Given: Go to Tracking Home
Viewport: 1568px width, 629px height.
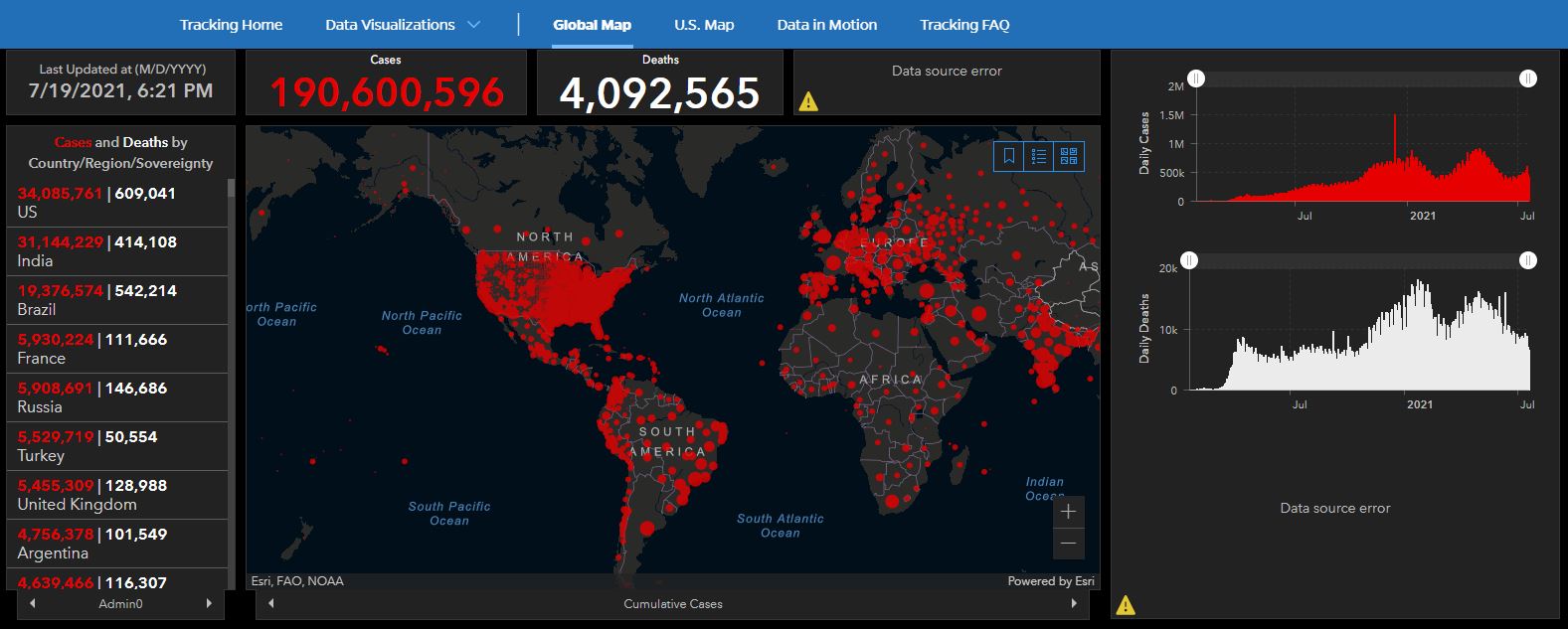Looking at the screenshot, I should coord(231,25).
